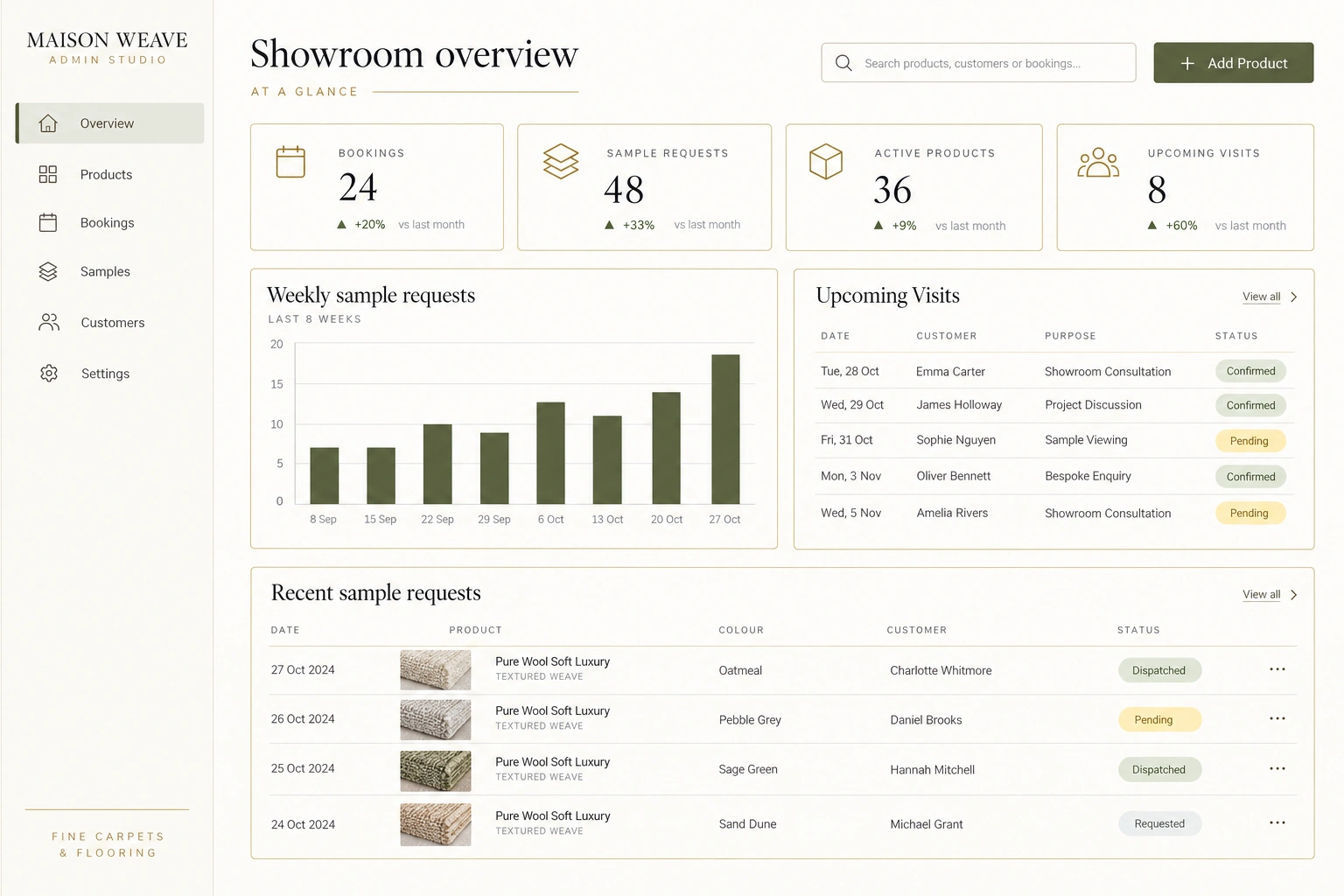Open row actions for Charlotte Whitmore request
This screenshot has height=896, width=1344.
pos(1277,669)
